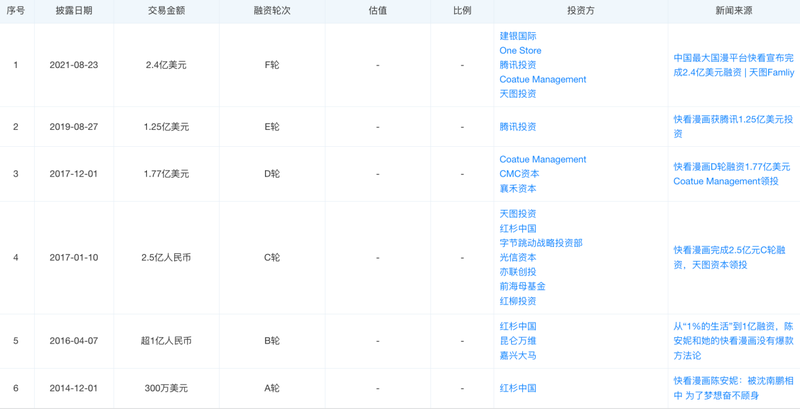Click the 交易金额 column header
This screenshot has height=409, width=800.
coord(166,11)
